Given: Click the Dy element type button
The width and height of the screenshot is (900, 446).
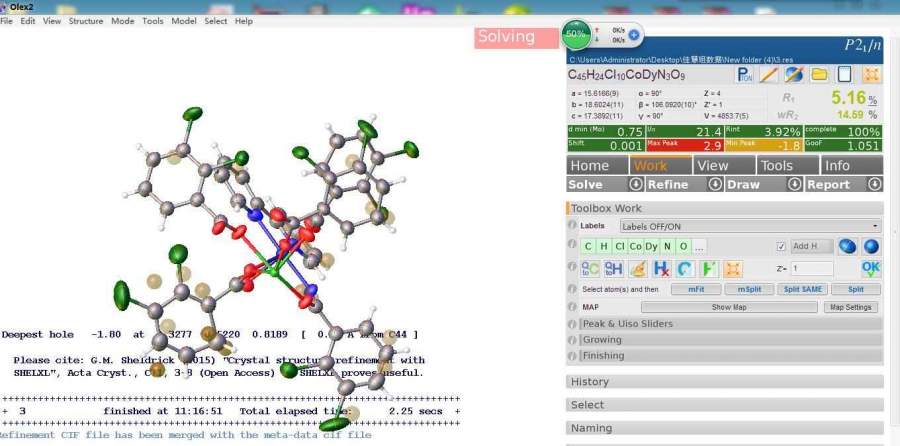Looking at the screenshot, I should point(651,246).
